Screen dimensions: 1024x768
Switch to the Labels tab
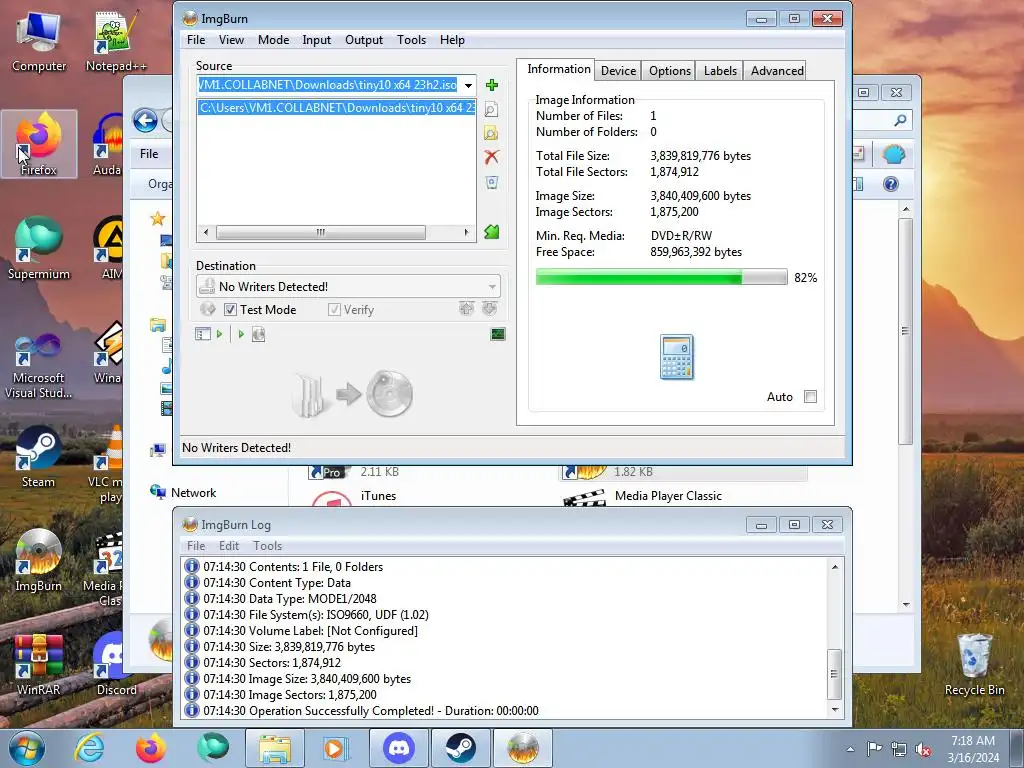pyautogui.click(x=720, y=71)
